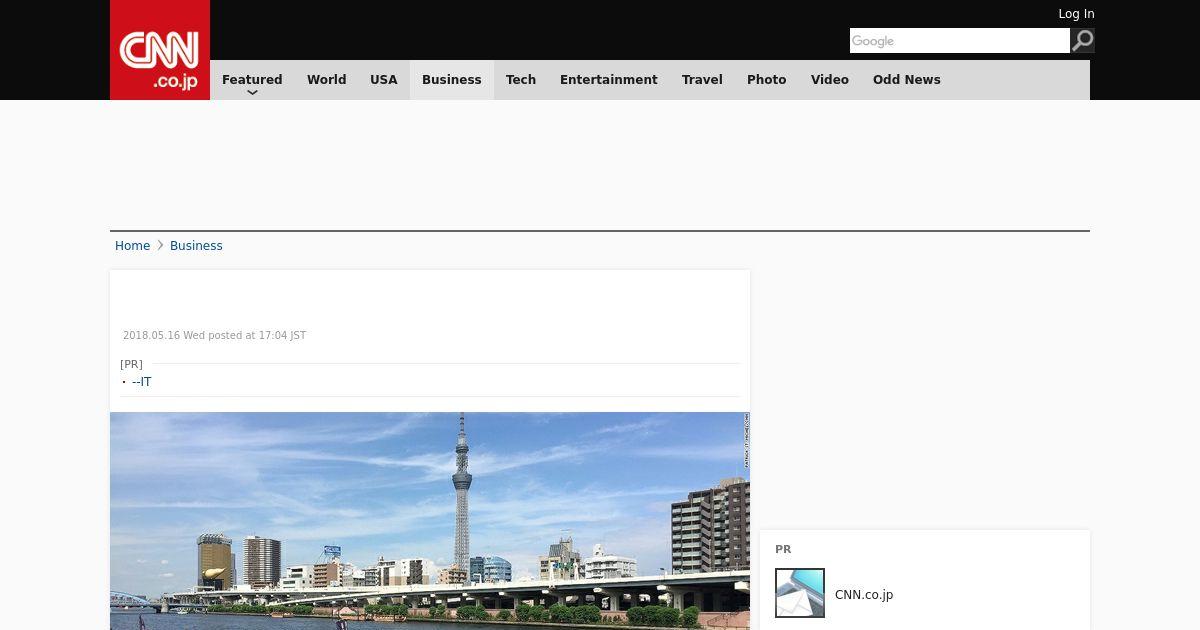Open the USA section
This screenshot has height=630, width=1200.
(x=384, y=80)
